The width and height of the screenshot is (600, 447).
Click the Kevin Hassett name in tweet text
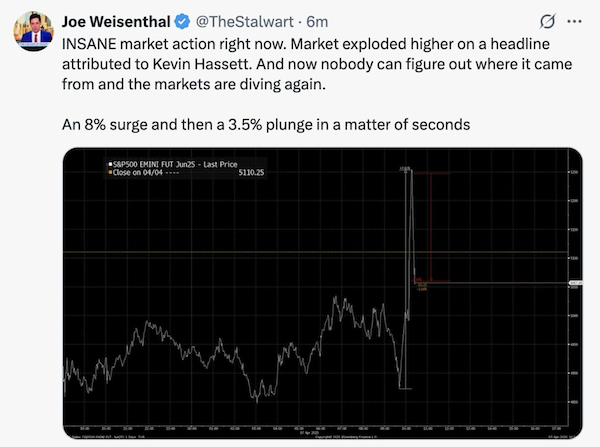(201, 64)
